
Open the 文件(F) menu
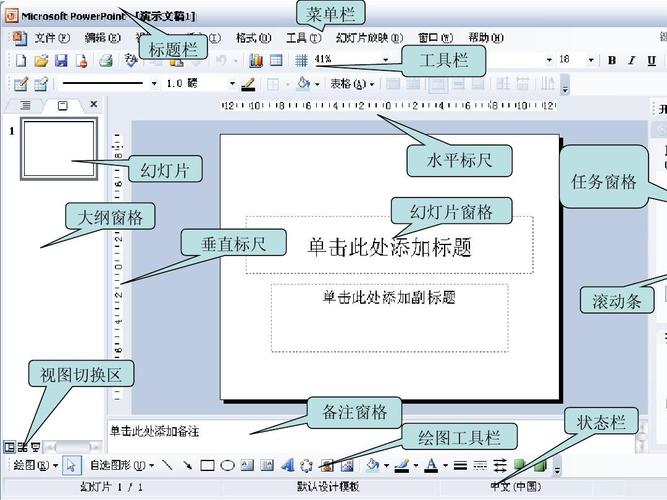(52, 38)
